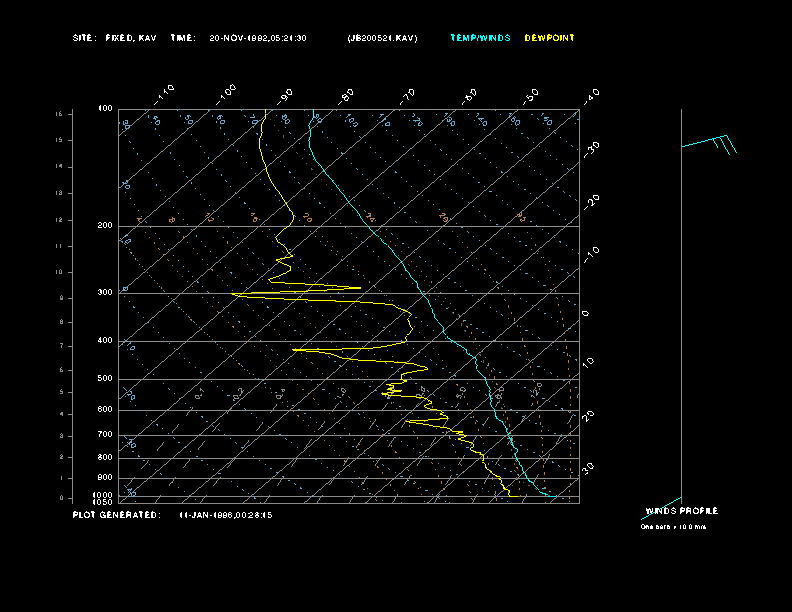Click the 500 pressure level label
This screenshot has height=612, width=792.
tap(104, 379)
